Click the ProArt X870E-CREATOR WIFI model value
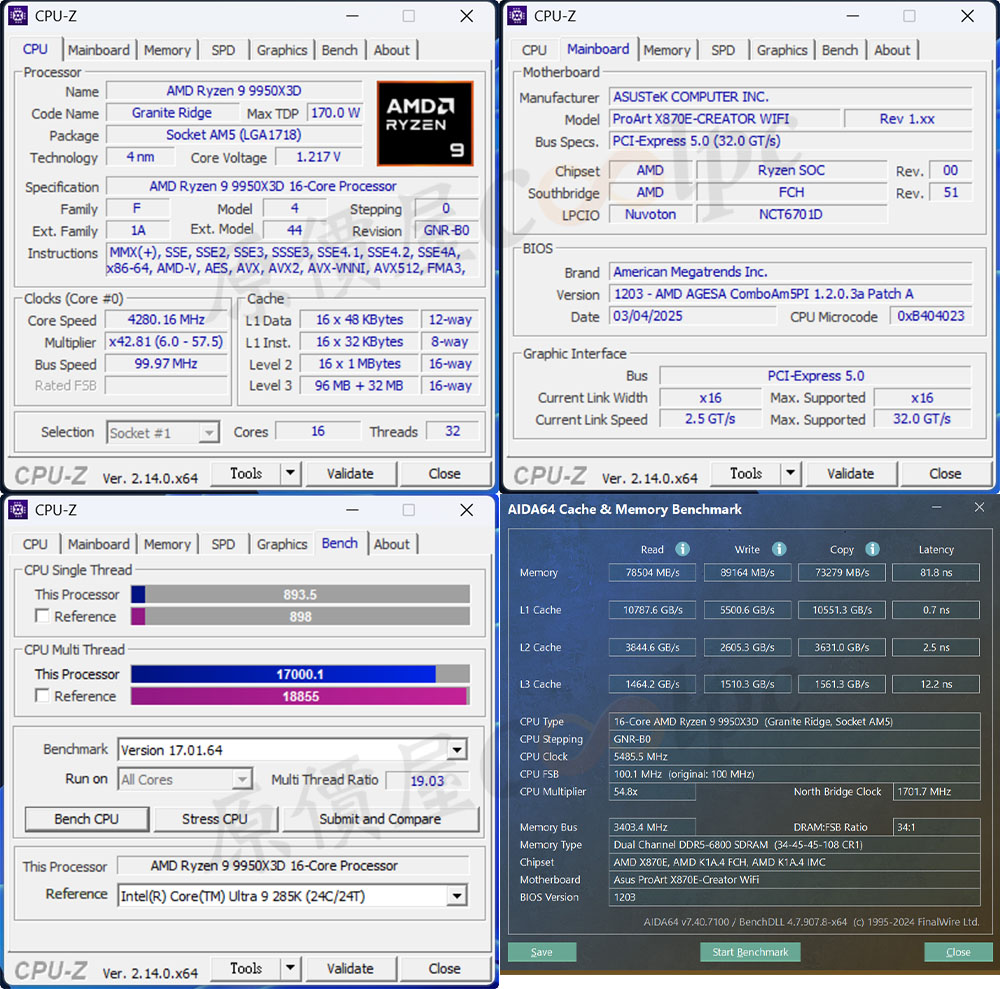 coord(724,119)
